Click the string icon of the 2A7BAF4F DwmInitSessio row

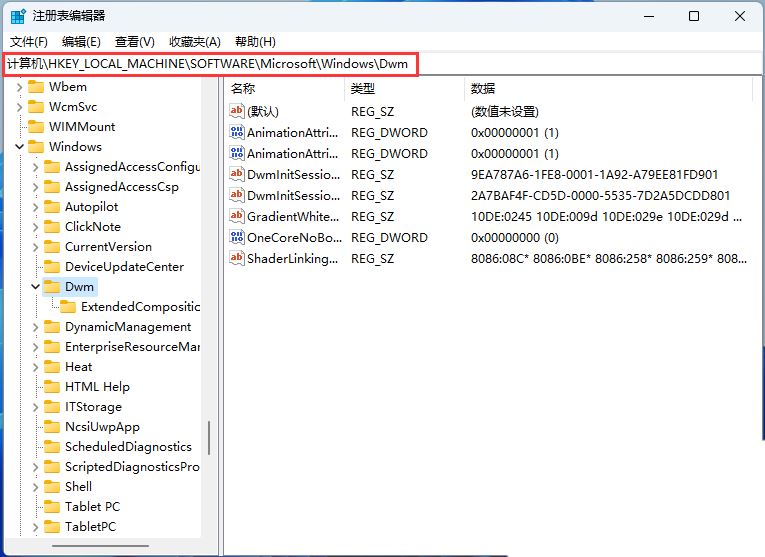pyautogui.click(x=237, y=195)
